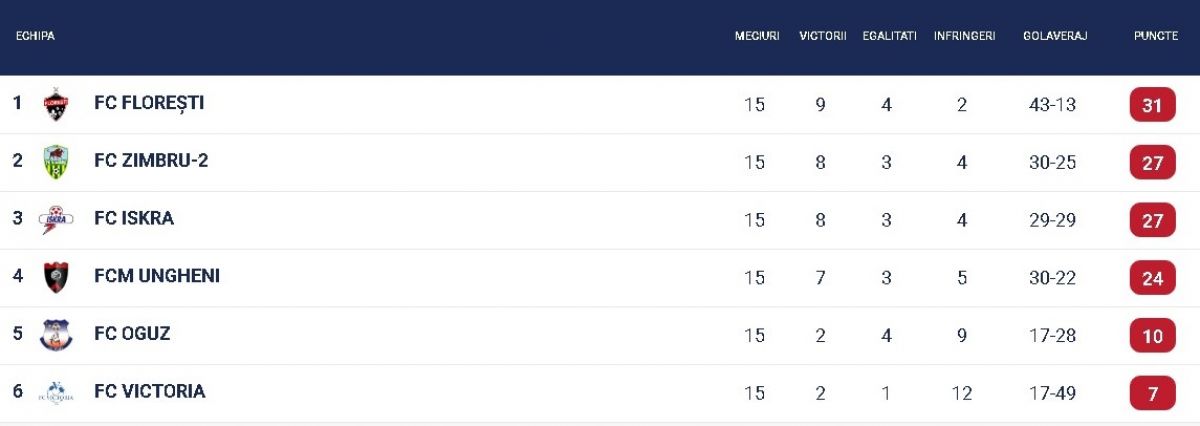Click the Victorii column header
1200x426 pixels.
823,36
